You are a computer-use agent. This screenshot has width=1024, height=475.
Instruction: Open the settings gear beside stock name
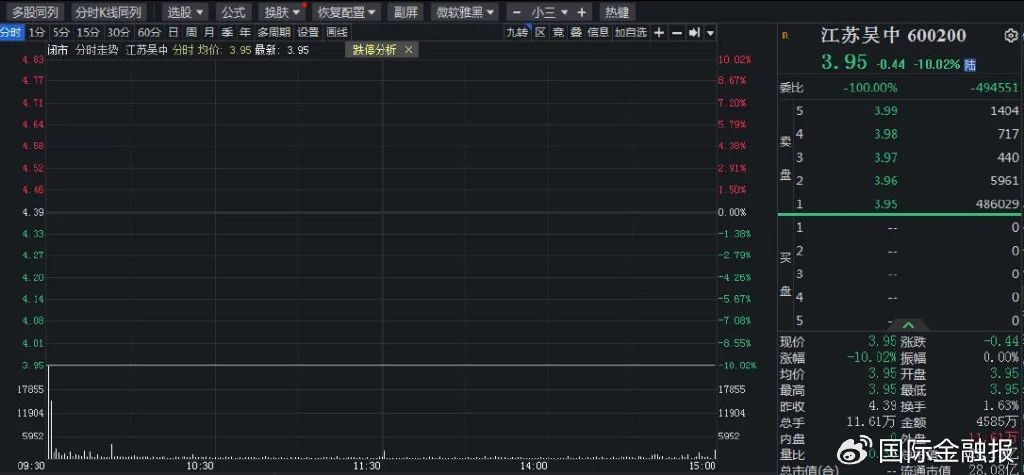(x=1010, y=36)
